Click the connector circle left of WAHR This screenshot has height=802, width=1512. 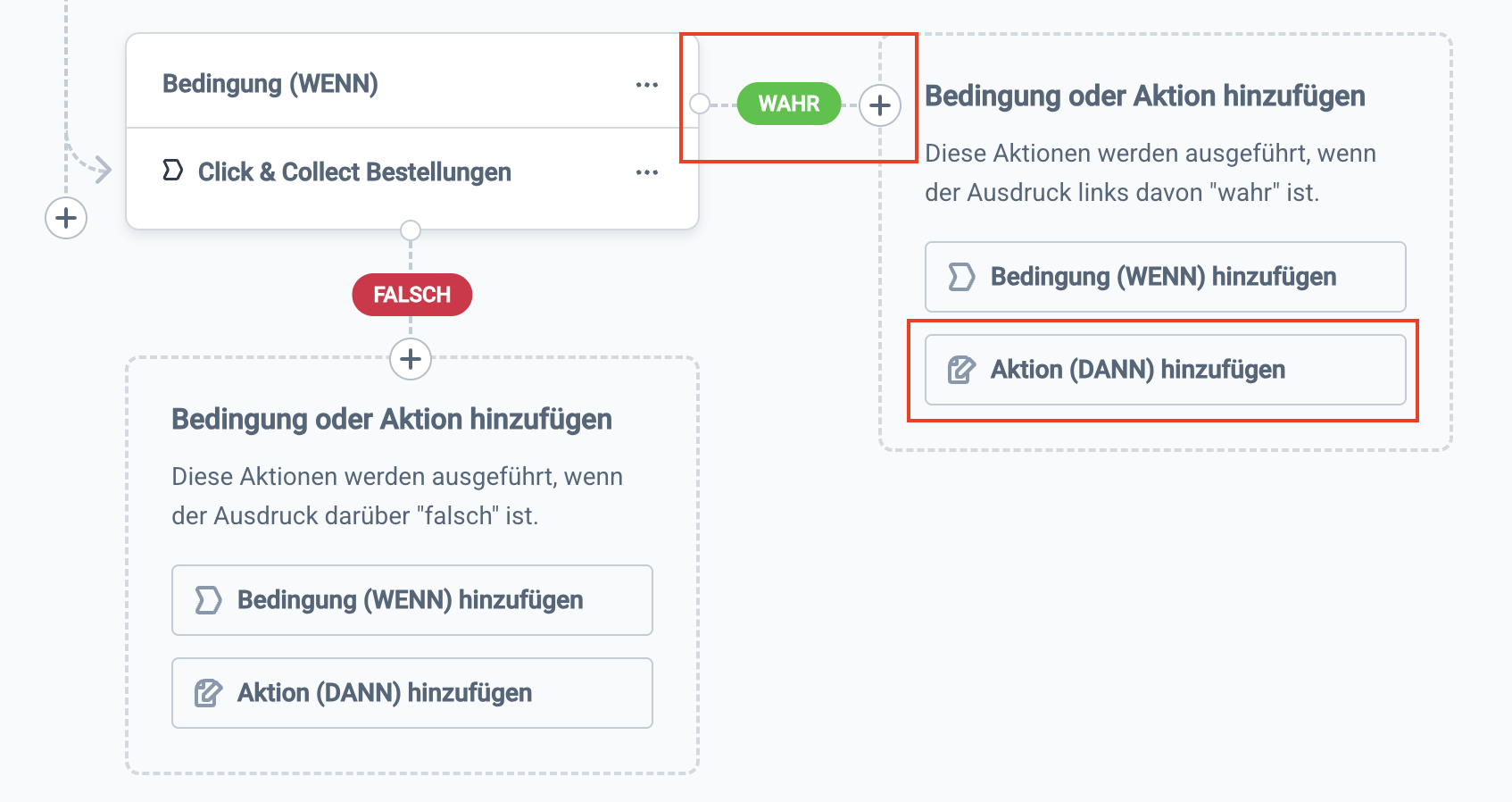coord(700,104)
